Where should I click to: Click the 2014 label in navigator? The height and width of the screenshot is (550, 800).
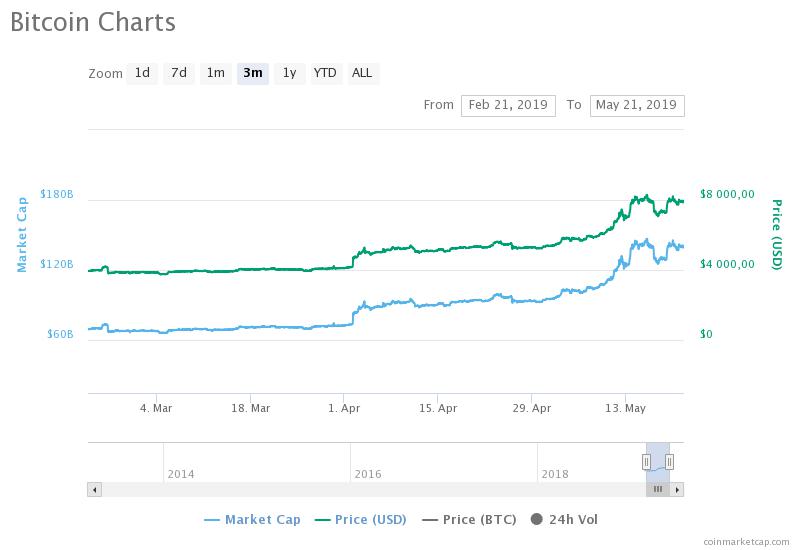click(x=181, y=474)
